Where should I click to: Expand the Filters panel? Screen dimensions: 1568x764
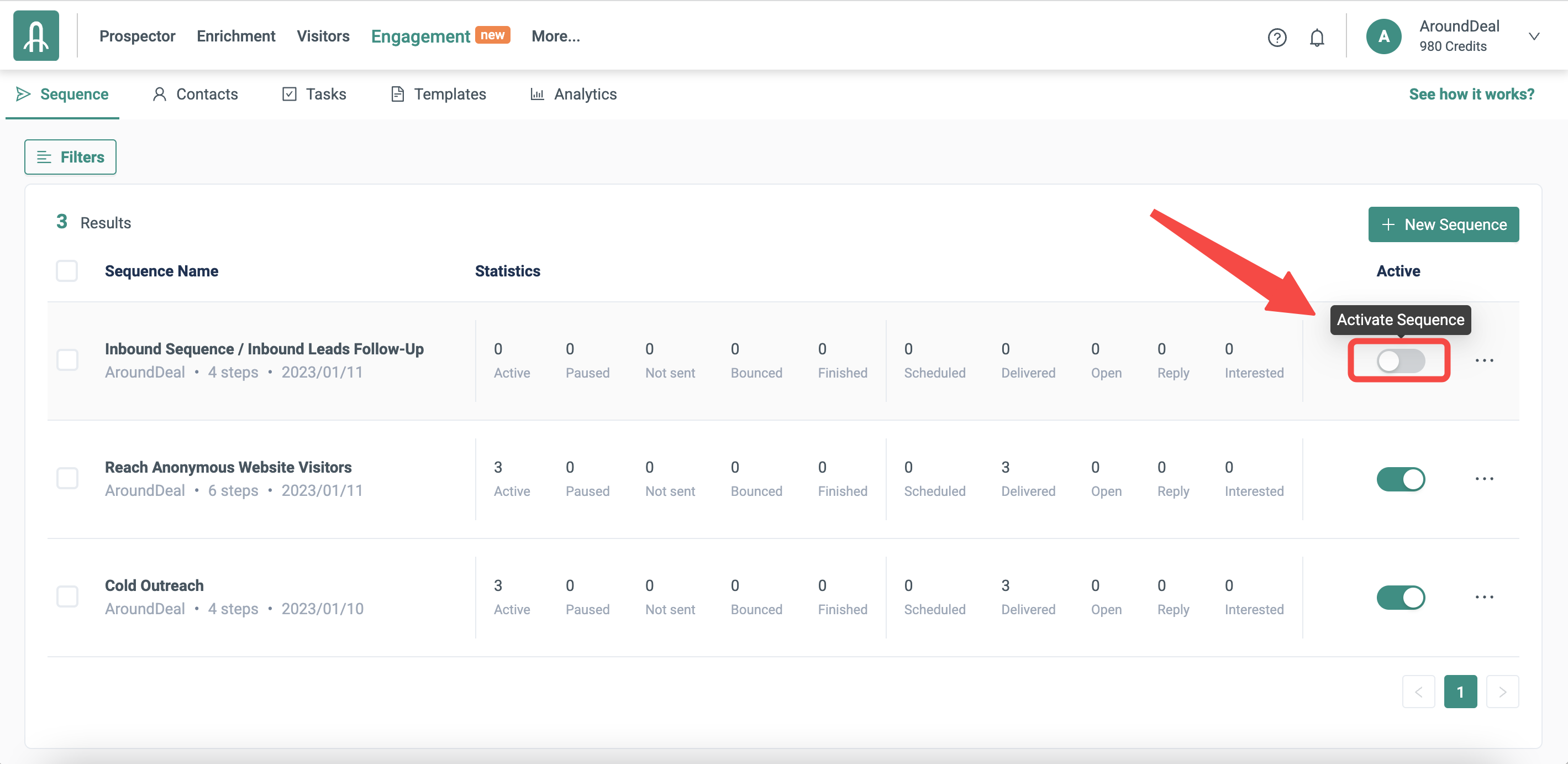click(x=70, y=157)
